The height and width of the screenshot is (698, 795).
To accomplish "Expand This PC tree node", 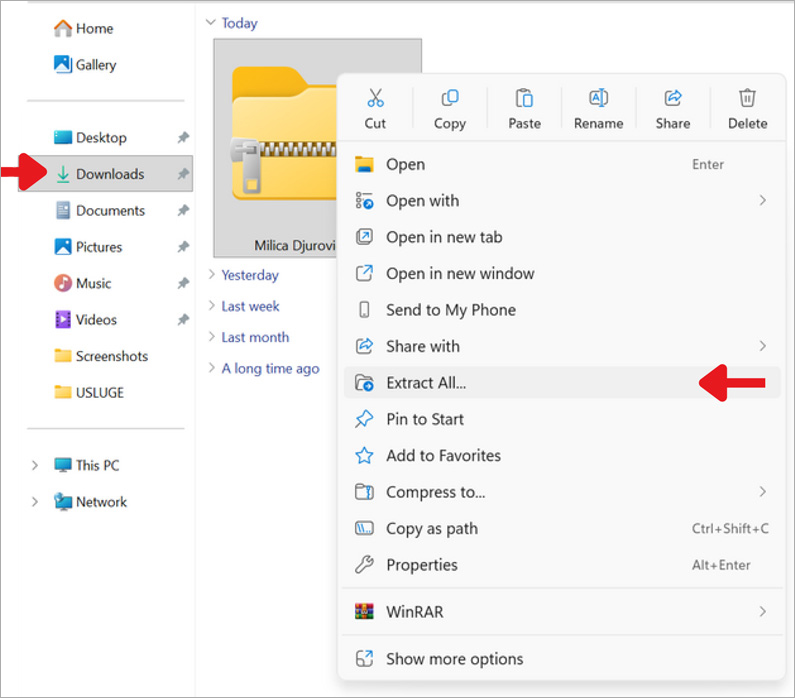I will pyautogui.click(x=35, y=466).
